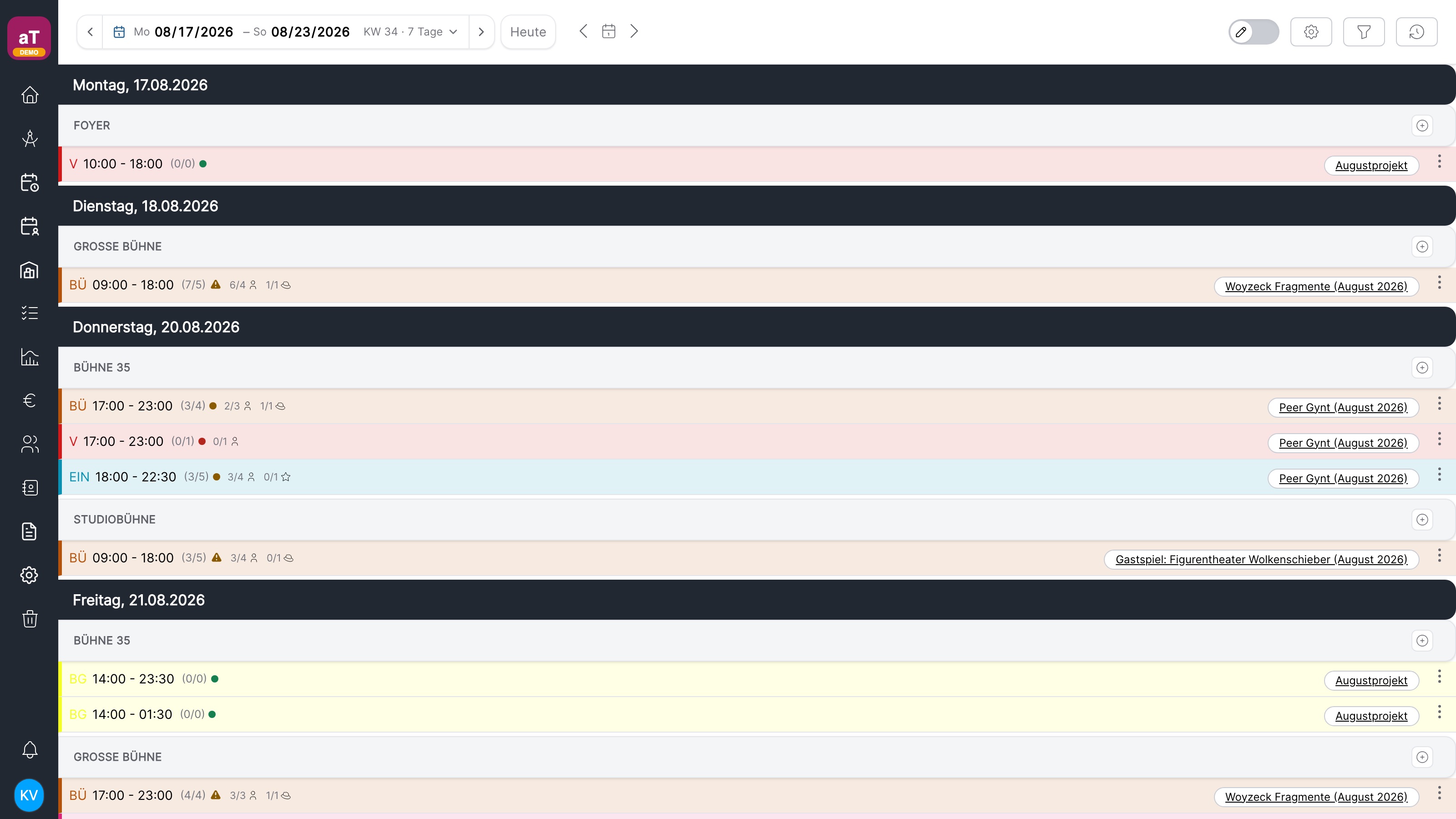
Task: Open the calendar with clock sidebar icon
Action: 30,182
